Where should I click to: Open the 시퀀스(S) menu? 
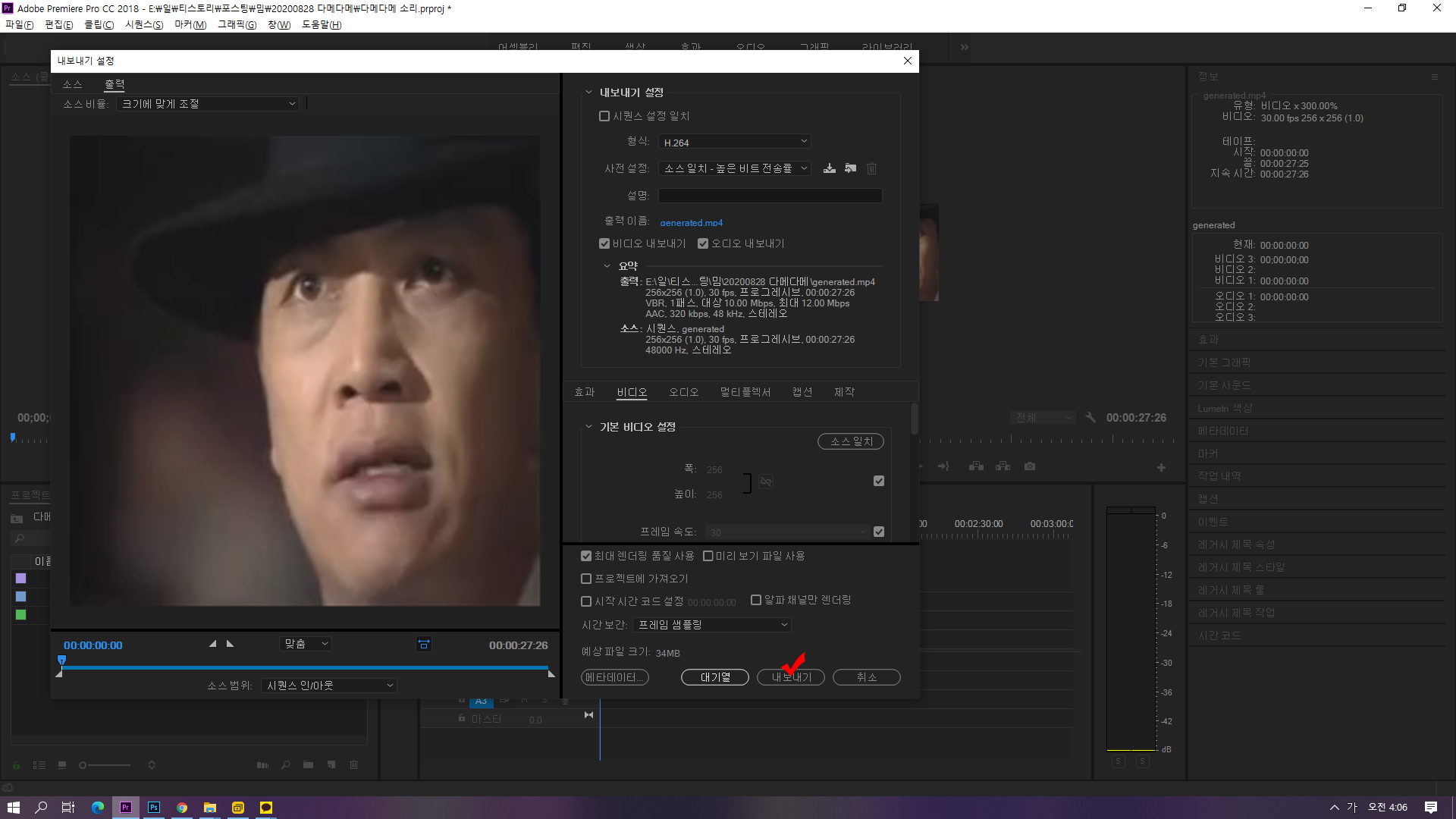point(144,25)
